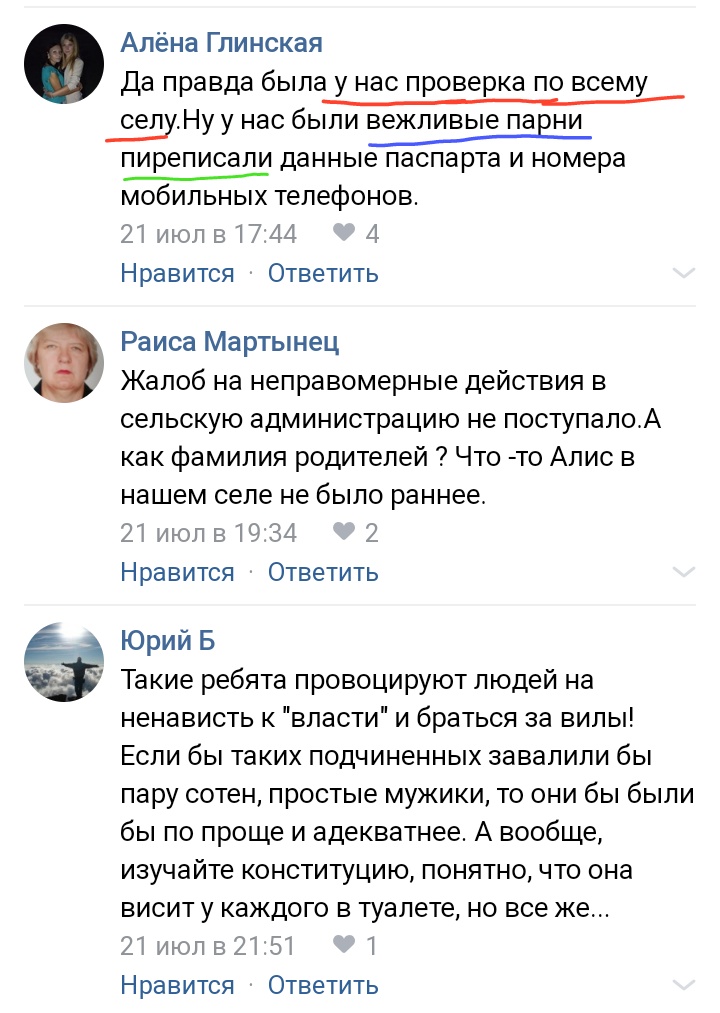
Task: Tap the heart icon on Юрий Б's comment
Action: (x=344, y=945)
